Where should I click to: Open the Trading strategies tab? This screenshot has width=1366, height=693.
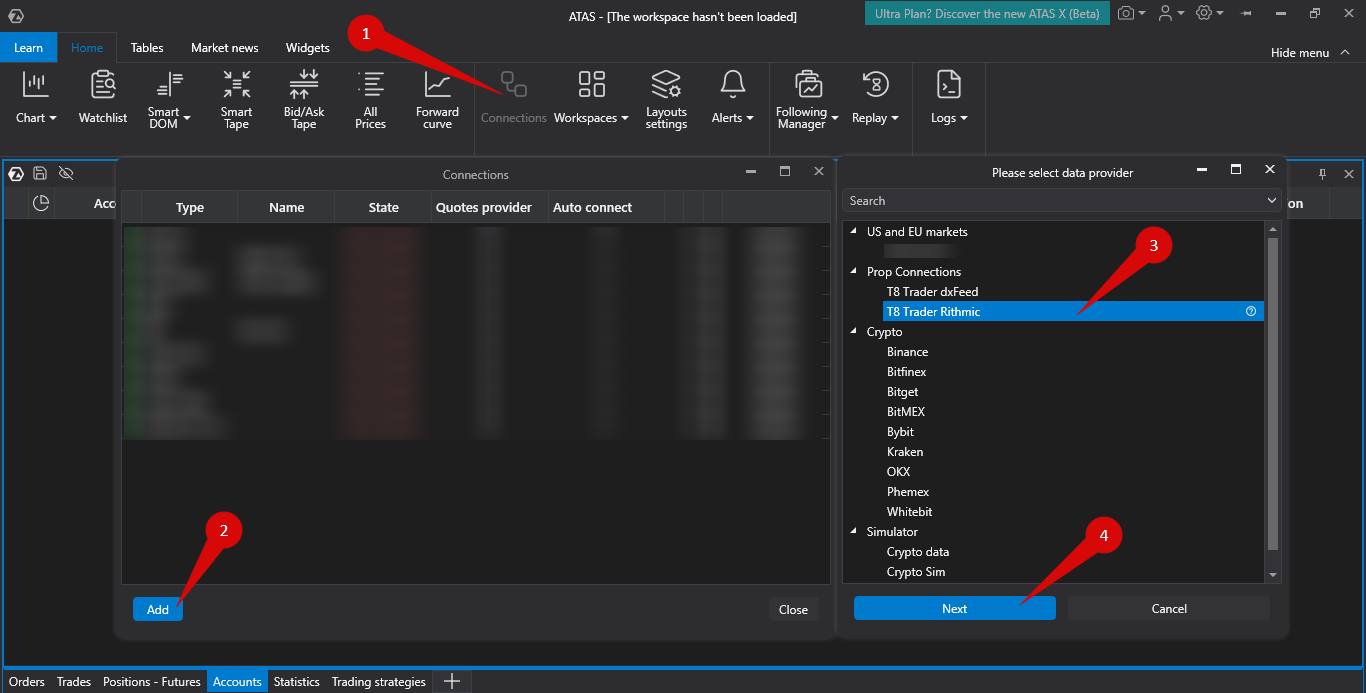click(379, 681)
